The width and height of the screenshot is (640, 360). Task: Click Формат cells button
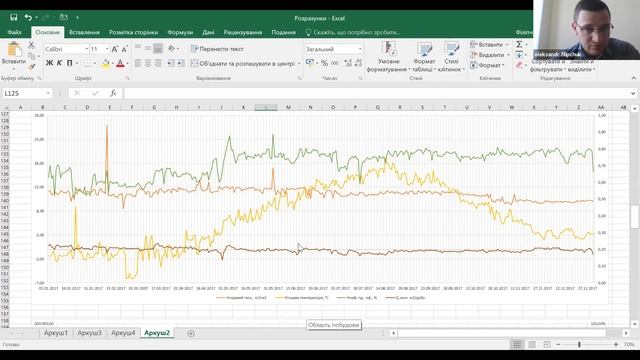[x=487, y=65]
